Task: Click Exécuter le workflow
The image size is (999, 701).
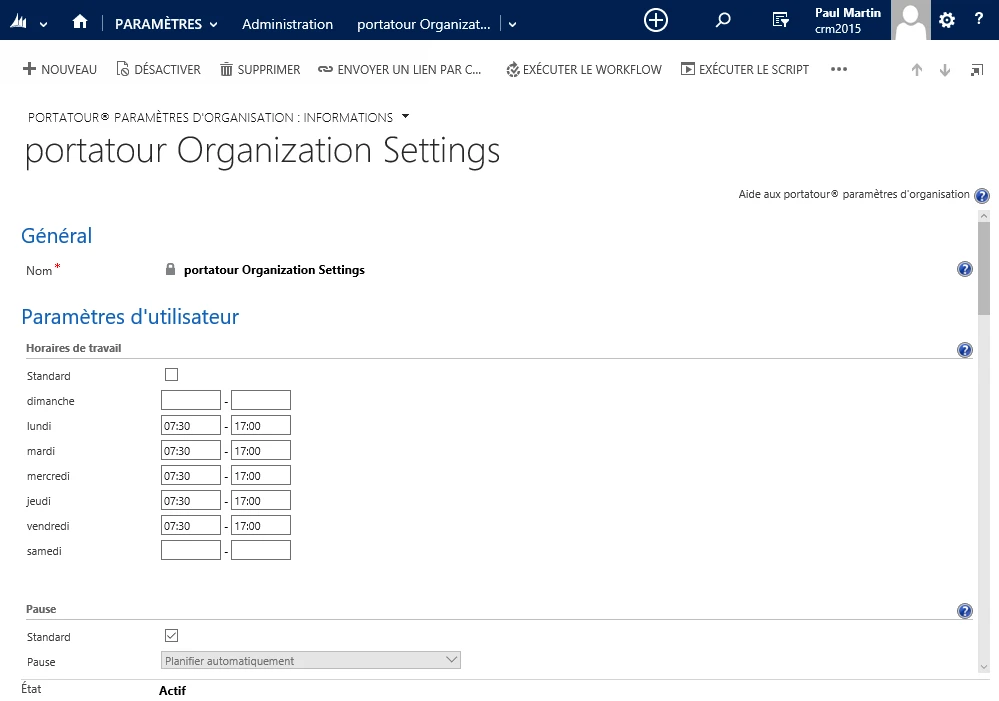Action: (584, 69)
